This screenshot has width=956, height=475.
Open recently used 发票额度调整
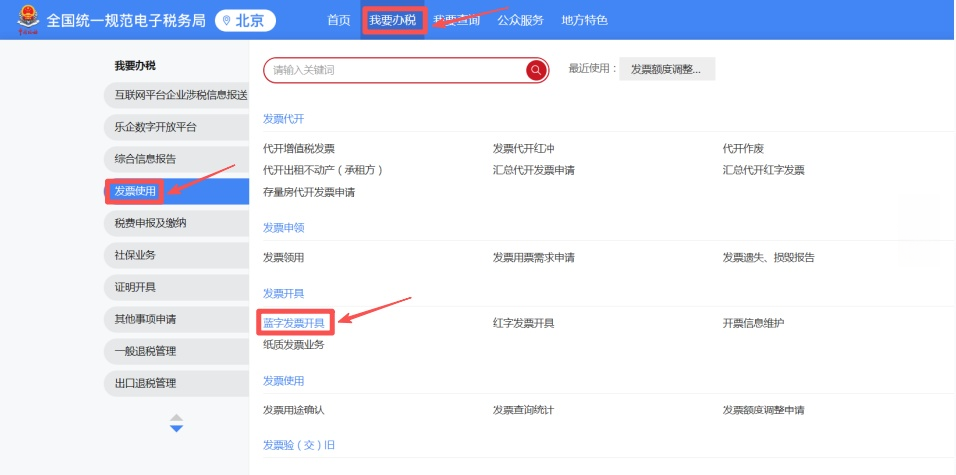pyautogui.click(x=667, y=69)
